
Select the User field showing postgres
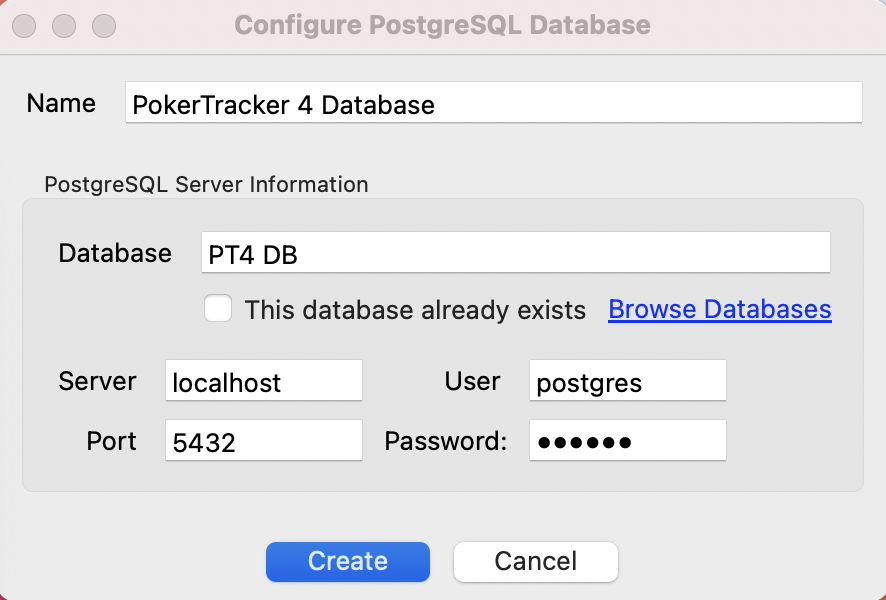tap(627, 382)
